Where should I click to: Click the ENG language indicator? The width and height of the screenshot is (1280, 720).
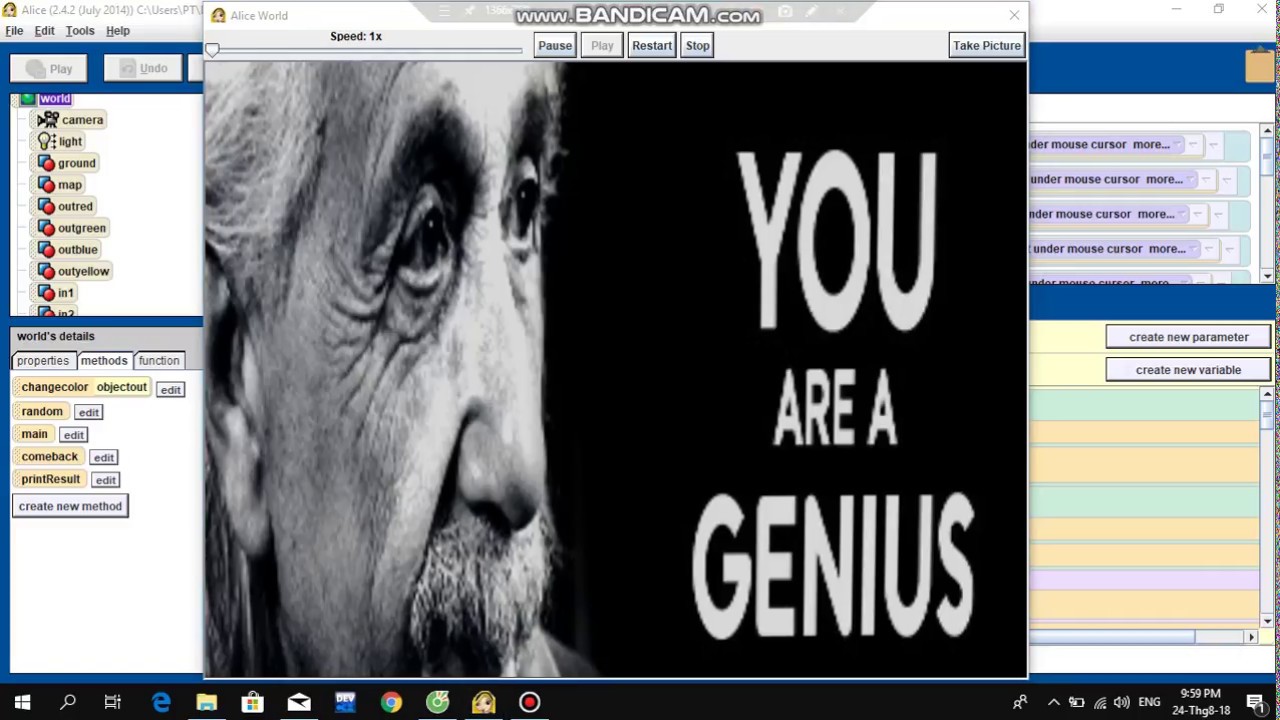(1149, 703)
